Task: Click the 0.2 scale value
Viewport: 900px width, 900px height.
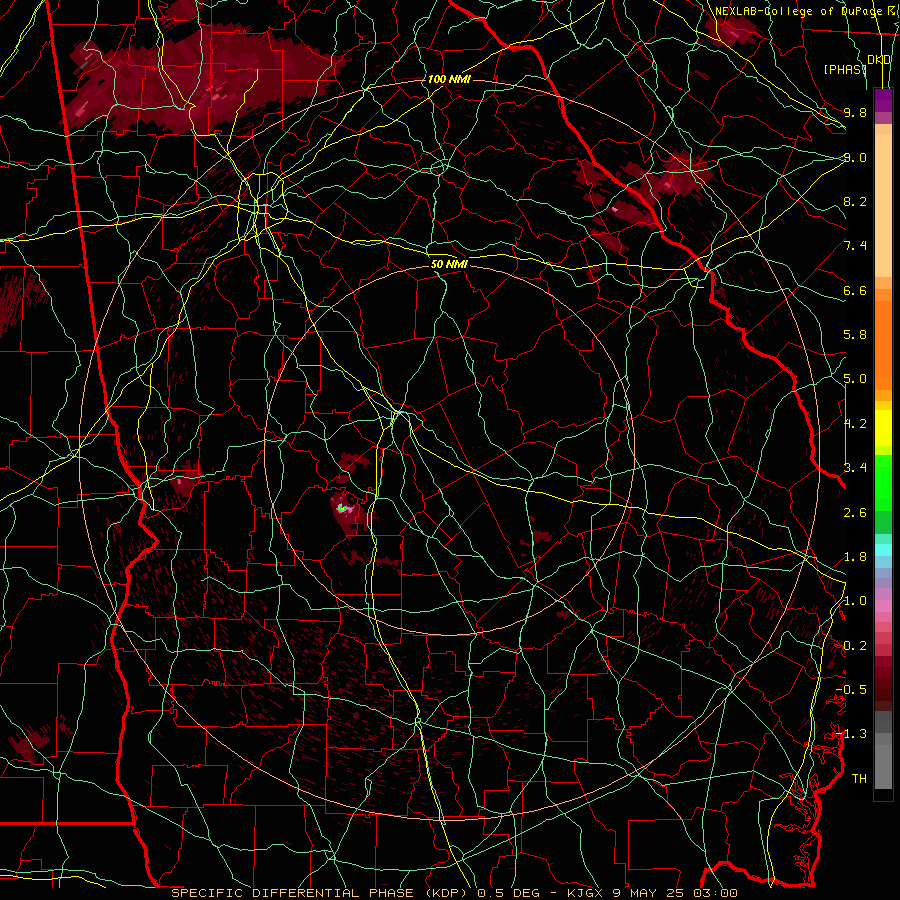Action: click(x=855, y=646)
